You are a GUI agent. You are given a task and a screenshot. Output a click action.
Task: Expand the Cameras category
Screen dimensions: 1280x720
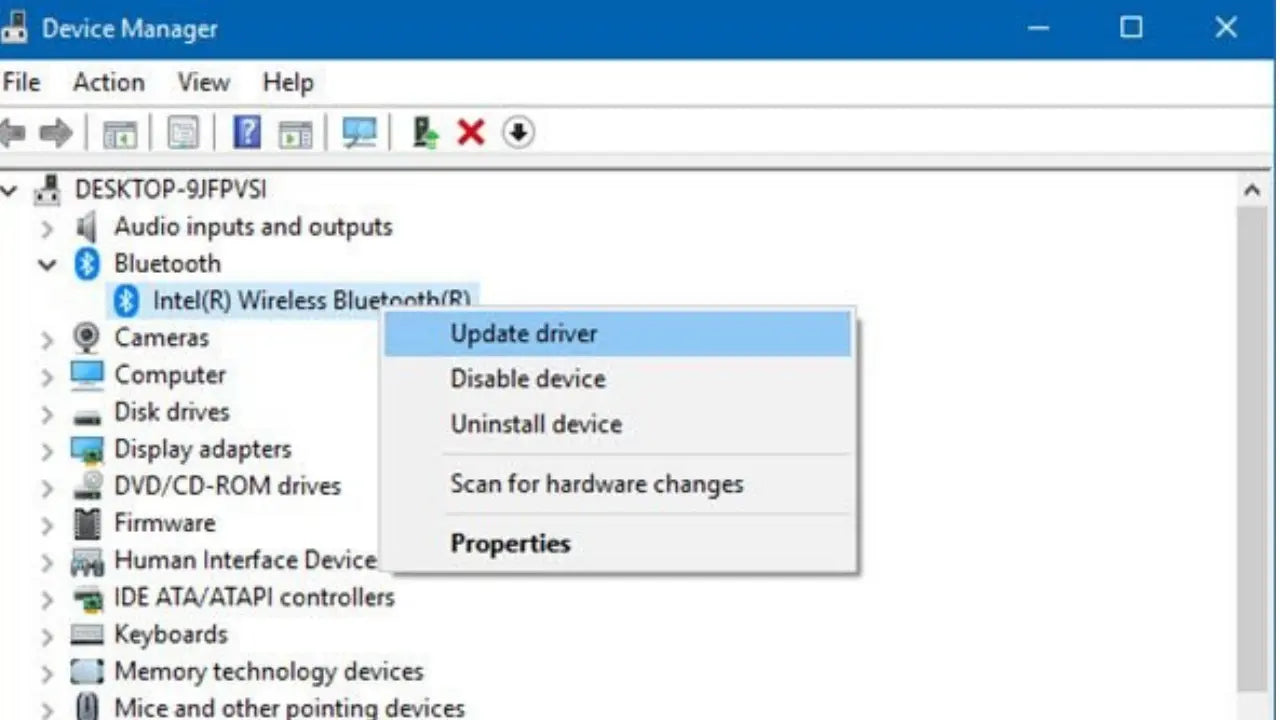[x=46, y=340]
